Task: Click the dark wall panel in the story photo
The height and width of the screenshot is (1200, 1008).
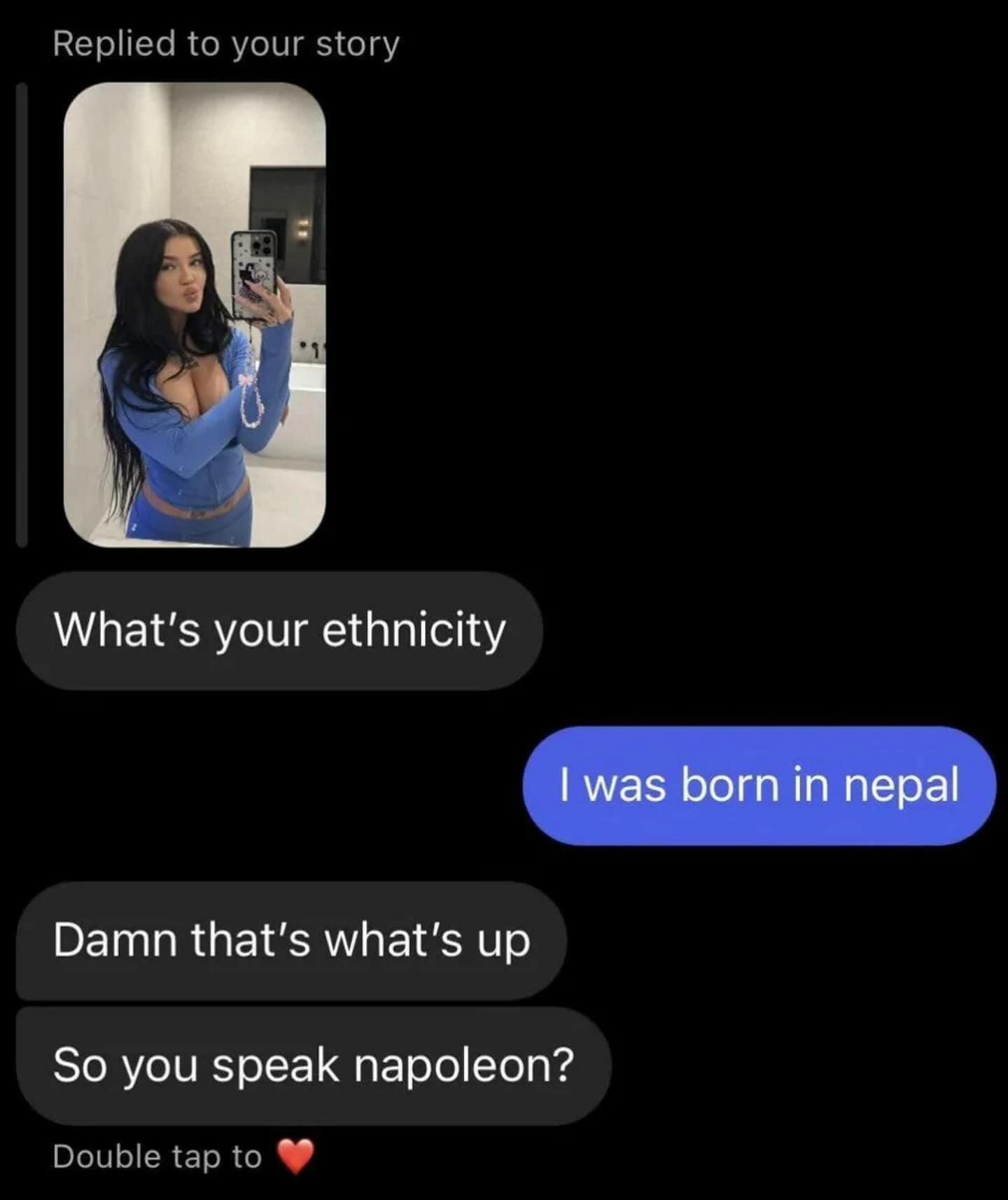Action: click(x=288, y=224)
